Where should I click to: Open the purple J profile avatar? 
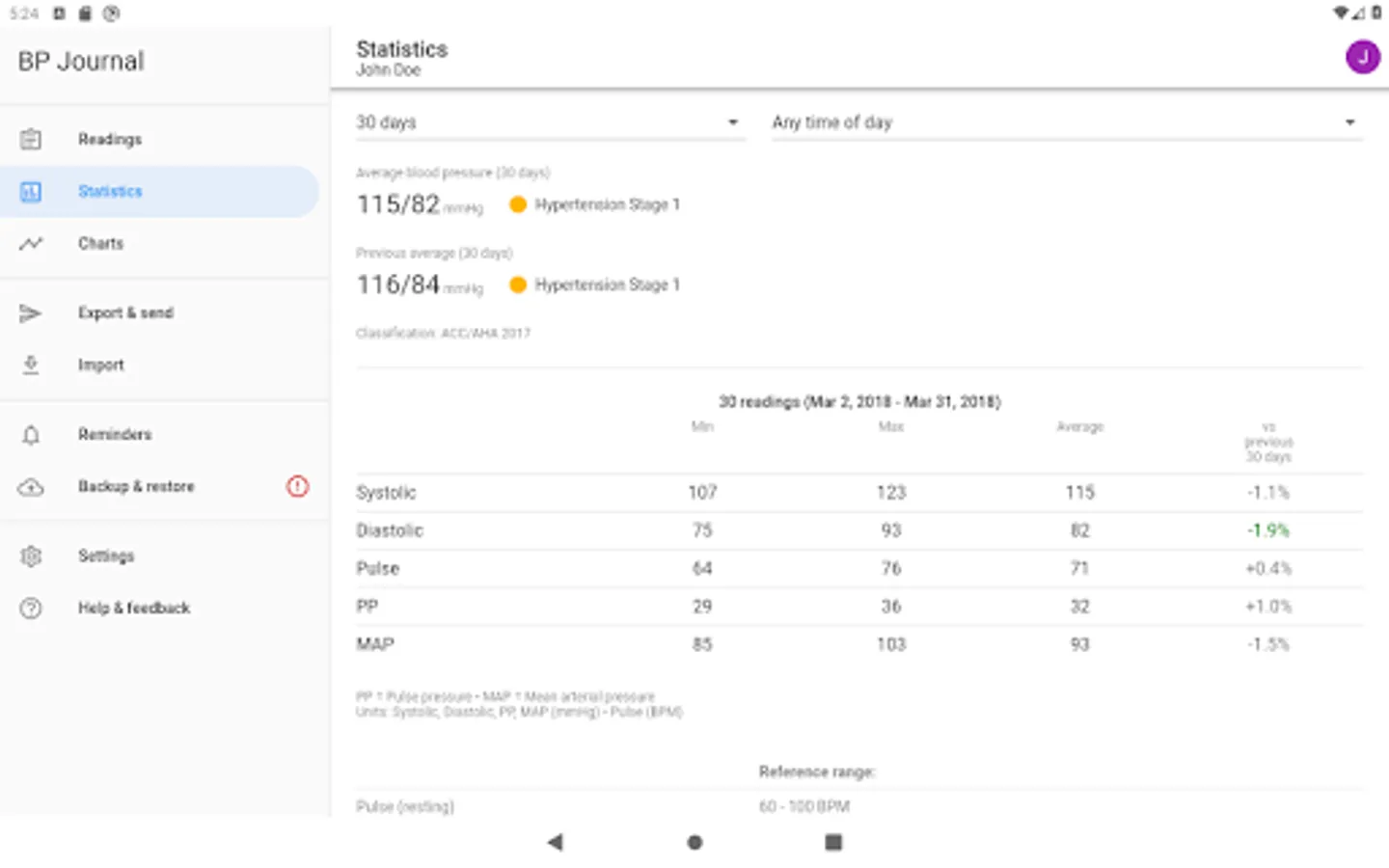tap(1362, 58)
